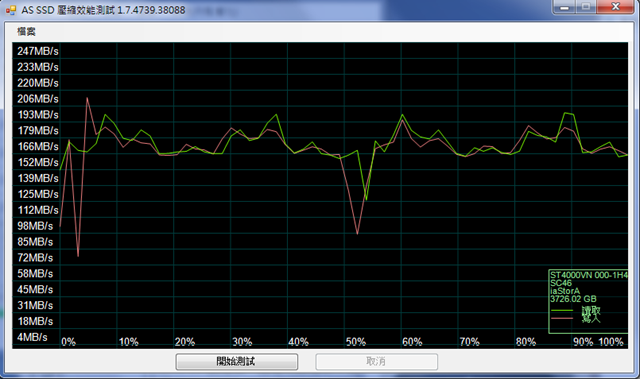Click the 3726.02 GB capacity text
This screenshot has height=379, width=640.
tap(573, 299)
